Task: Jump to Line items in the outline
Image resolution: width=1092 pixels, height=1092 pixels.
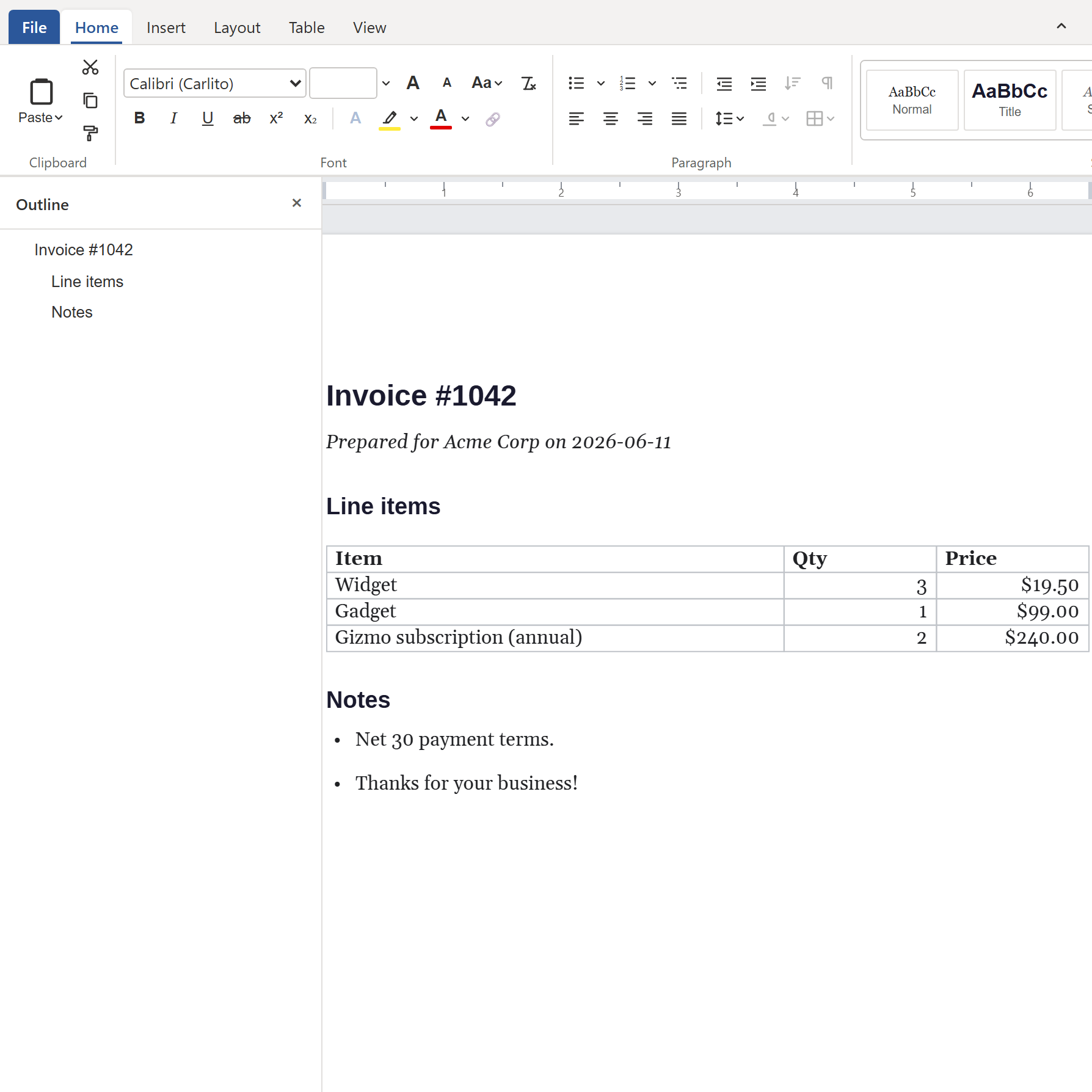Action: pos(87,282)
